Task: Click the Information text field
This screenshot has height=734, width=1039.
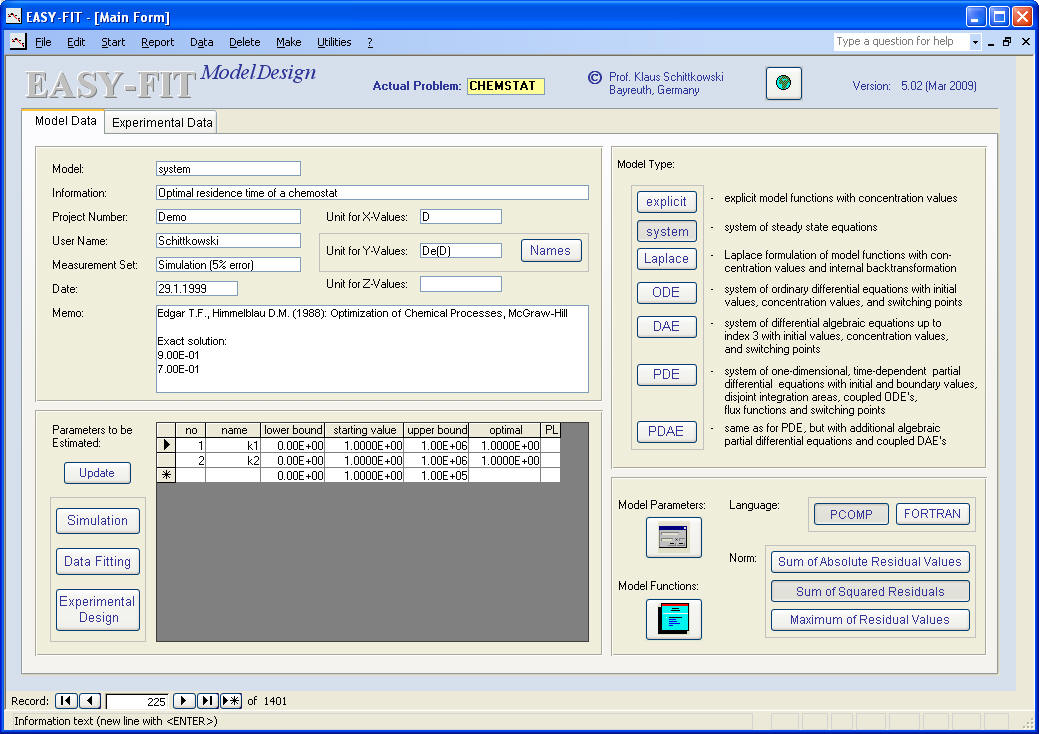Action: point(372,193)
